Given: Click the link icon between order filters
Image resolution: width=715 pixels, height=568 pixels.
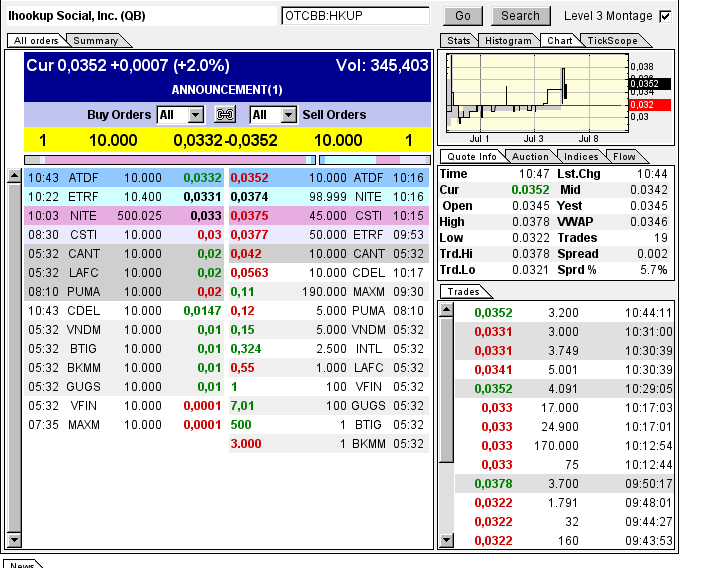Looking at the screenshot, I should (225, 115).
